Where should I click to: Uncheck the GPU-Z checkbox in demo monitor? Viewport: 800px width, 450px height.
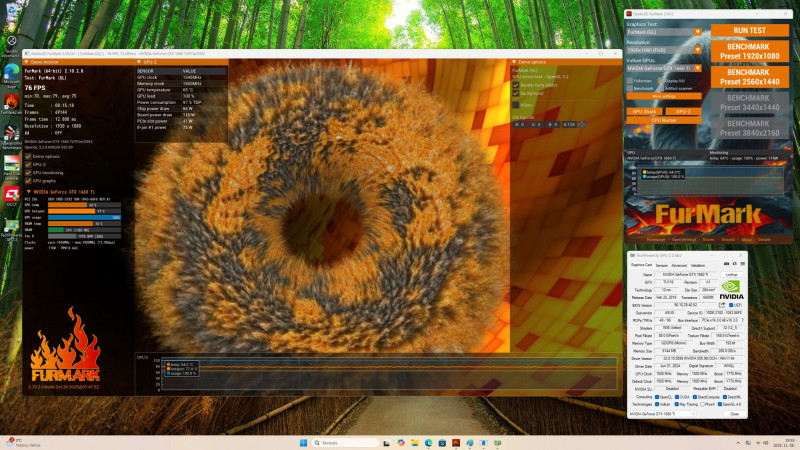pos(28,165)
